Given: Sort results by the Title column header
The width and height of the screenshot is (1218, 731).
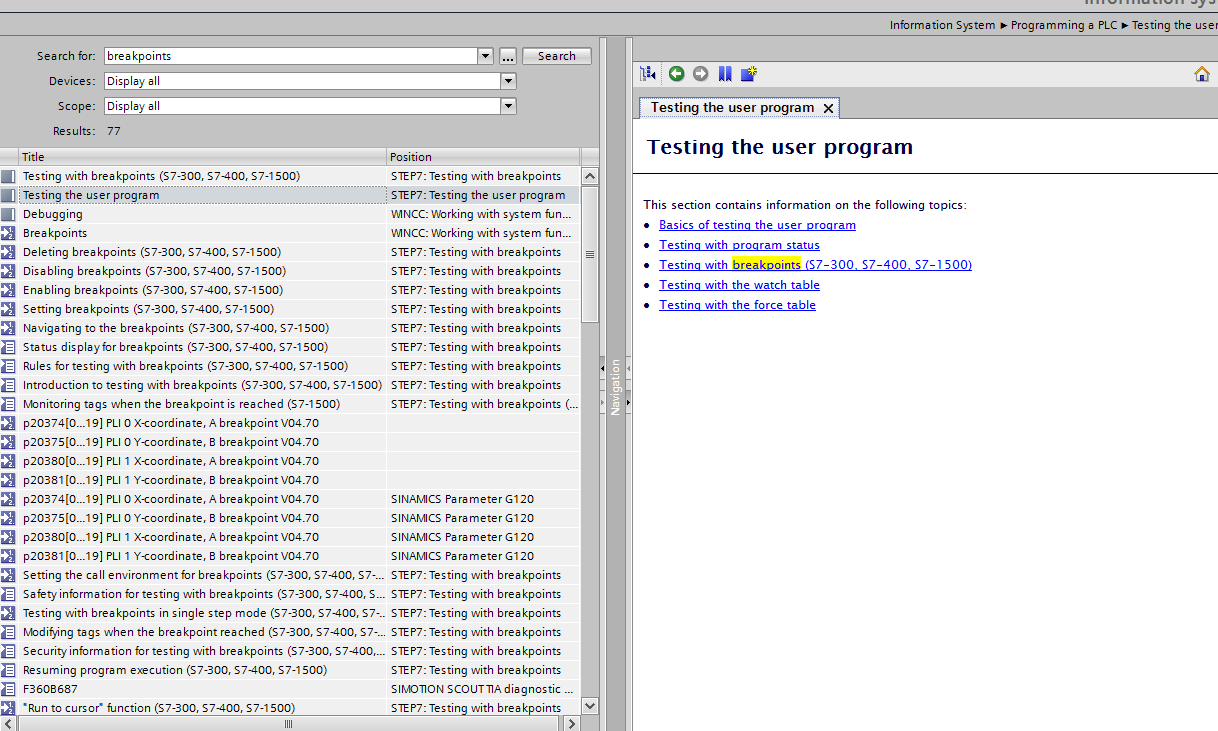Looking at the screenshot, I should coord(203,157).
